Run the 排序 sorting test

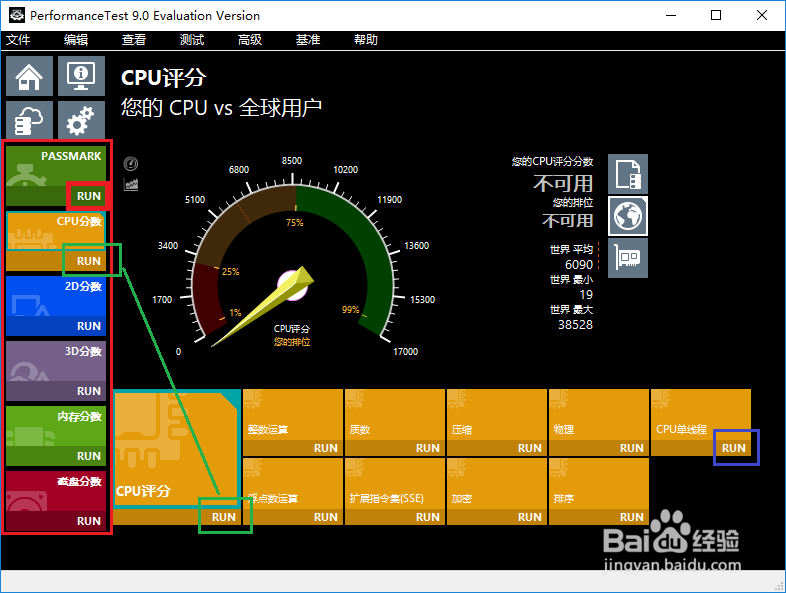coord(632,517)
